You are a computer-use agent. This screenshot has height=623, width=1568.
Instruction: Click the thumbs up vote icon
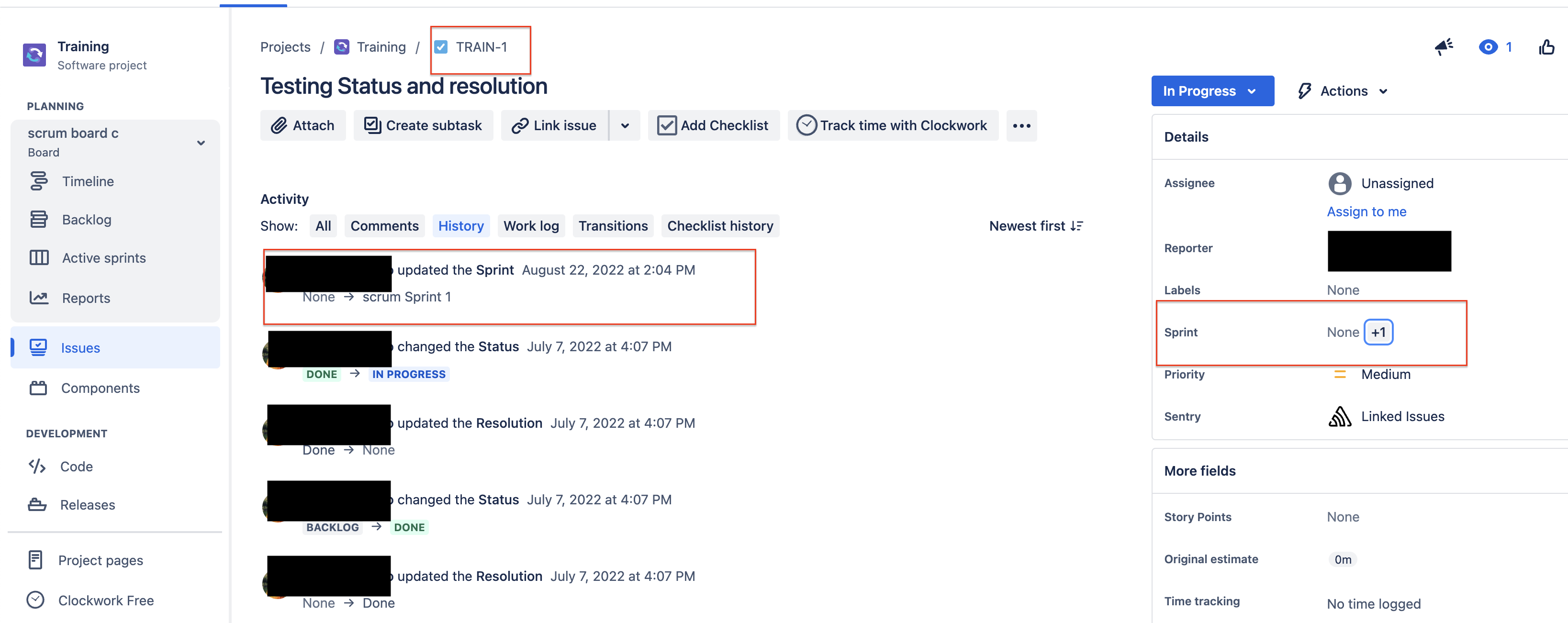tap(1546, 47)
